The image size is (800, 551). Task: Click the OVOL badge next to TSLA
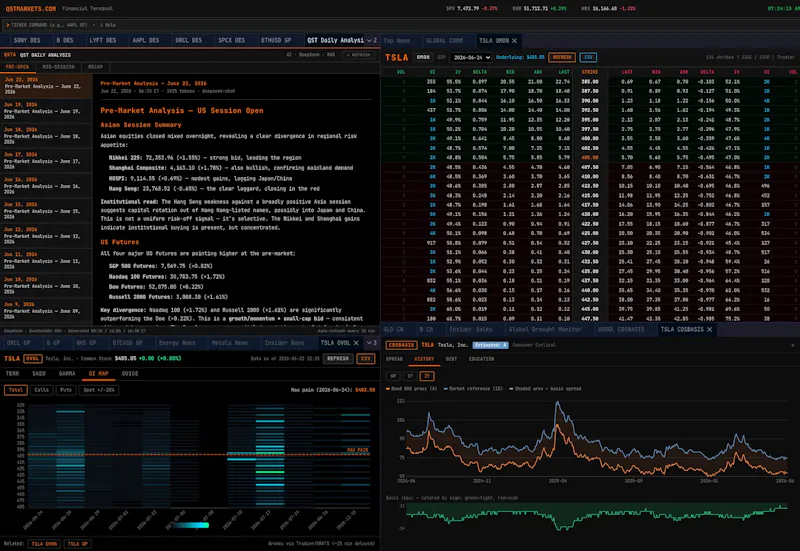point(33,359)
